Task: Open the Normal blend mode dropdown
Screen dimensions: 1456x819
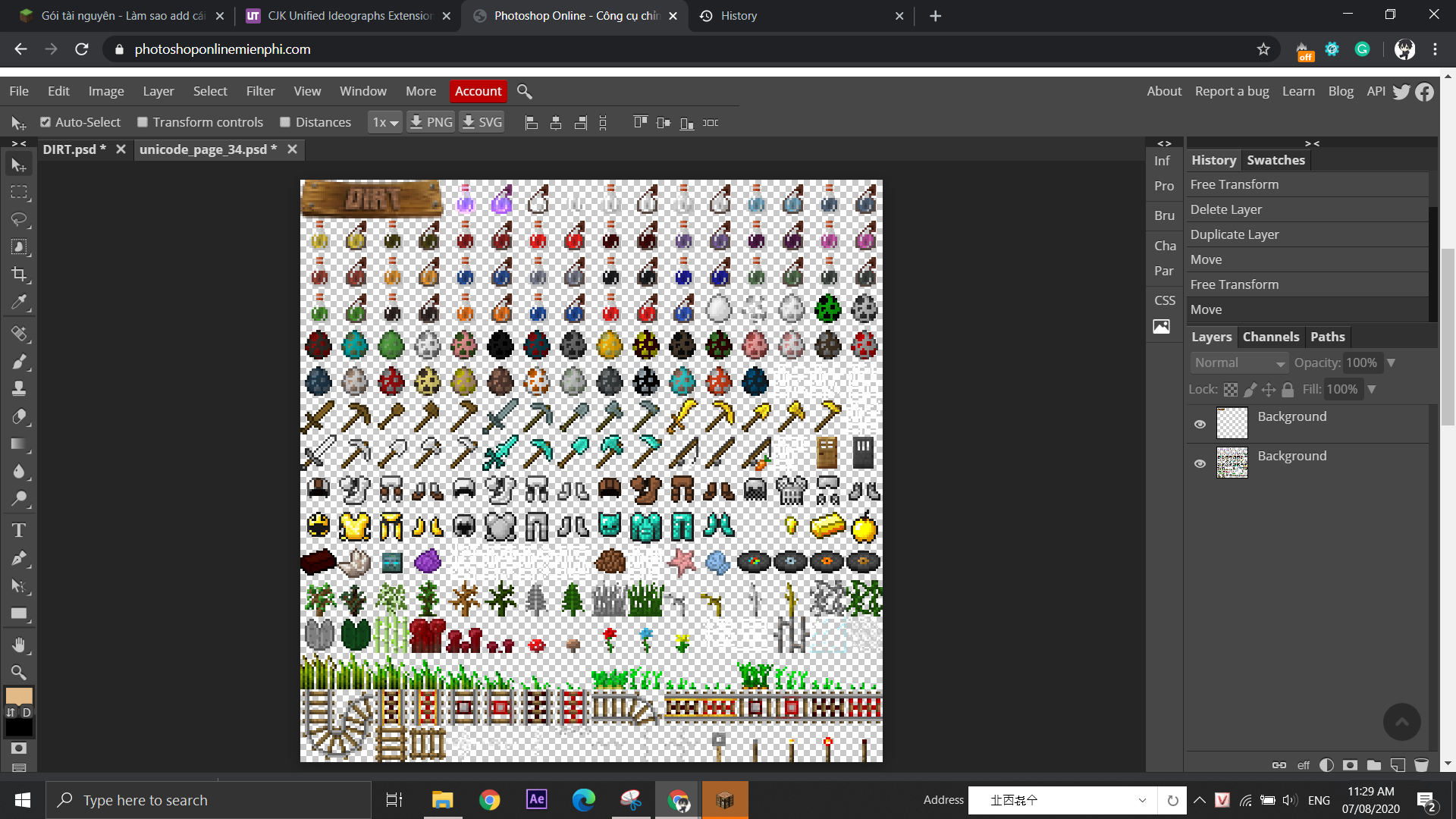Action: pos(1239,363)
